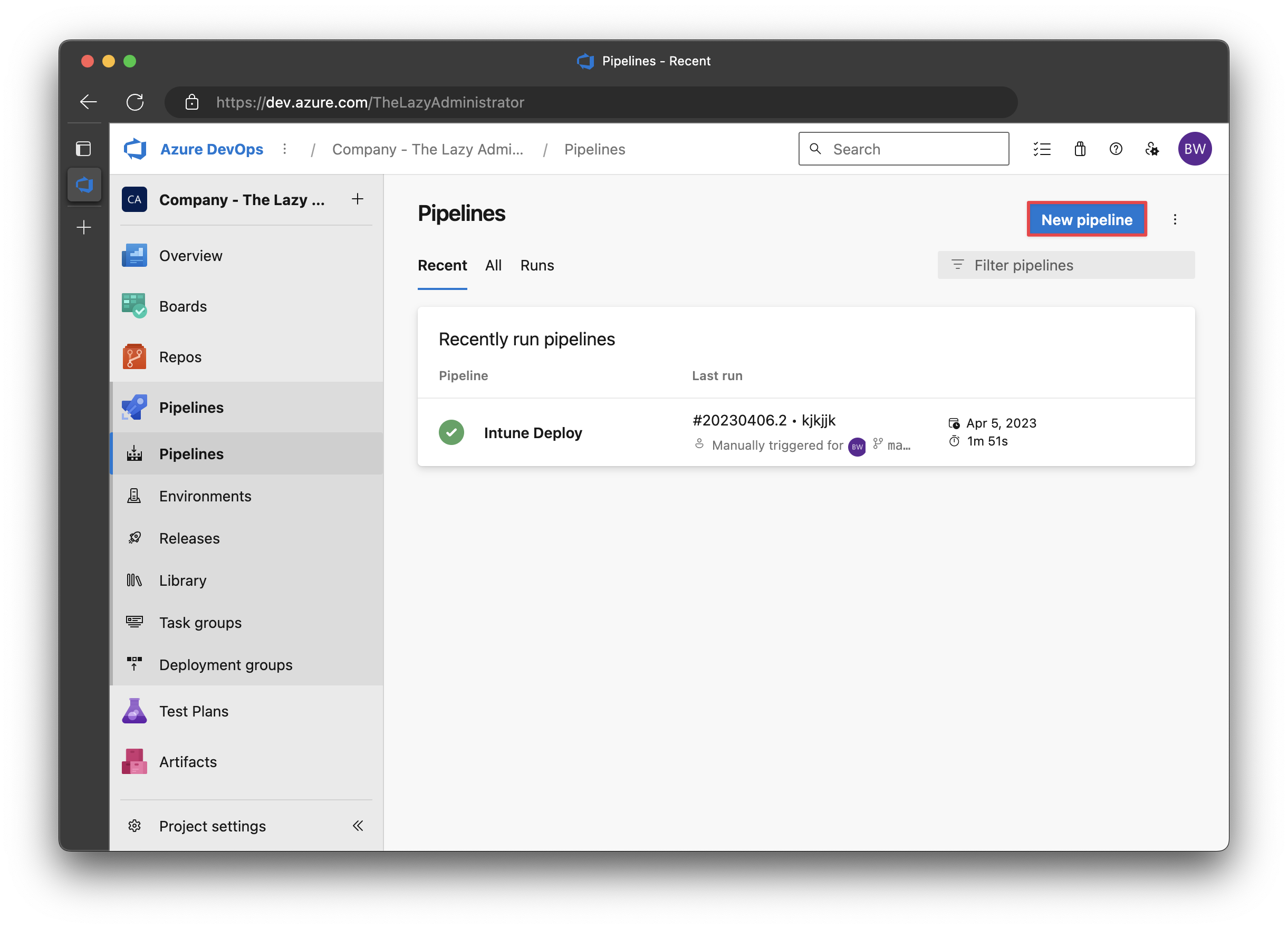Image resolution: width=1288 pixels, height=929 pixels.
Task: Open the Intune Deploy pipeline
Action: point(533,433)
